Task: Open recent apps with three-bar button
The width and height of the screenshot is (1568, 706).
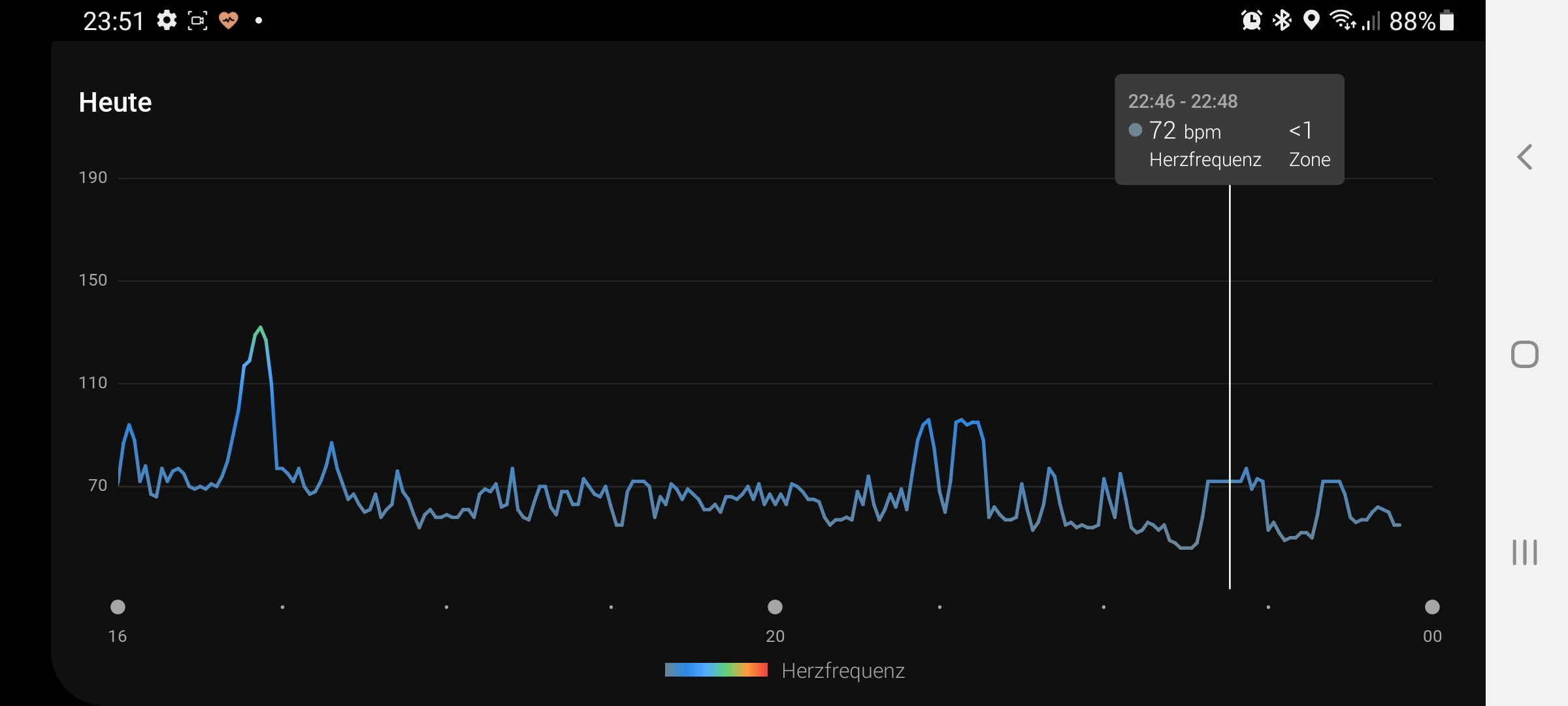Action: pos(1524,552)
